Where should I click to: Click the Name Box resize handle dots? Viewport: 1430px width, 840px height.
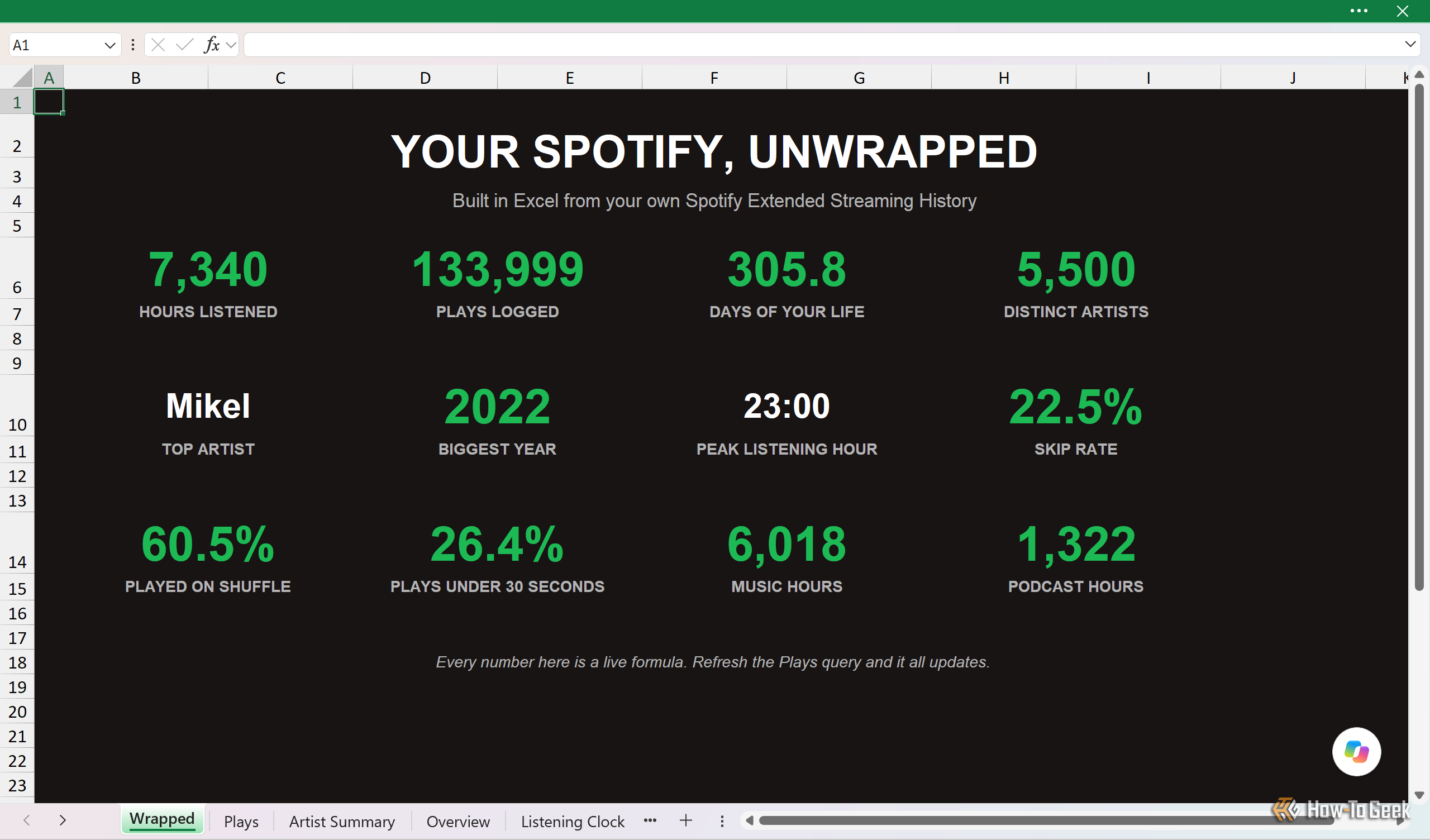point(133,45)
